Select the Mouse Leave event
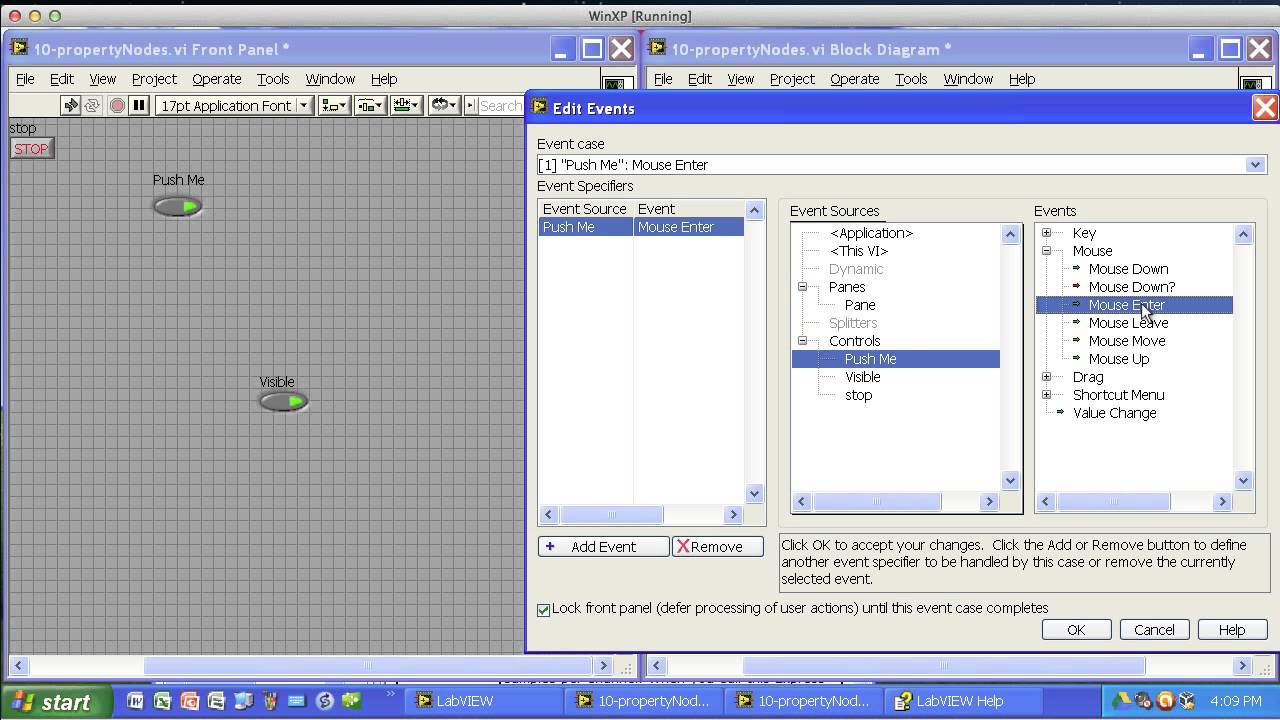The height and width of the screenshot is (720, 1280). [x=1128, y=323]
